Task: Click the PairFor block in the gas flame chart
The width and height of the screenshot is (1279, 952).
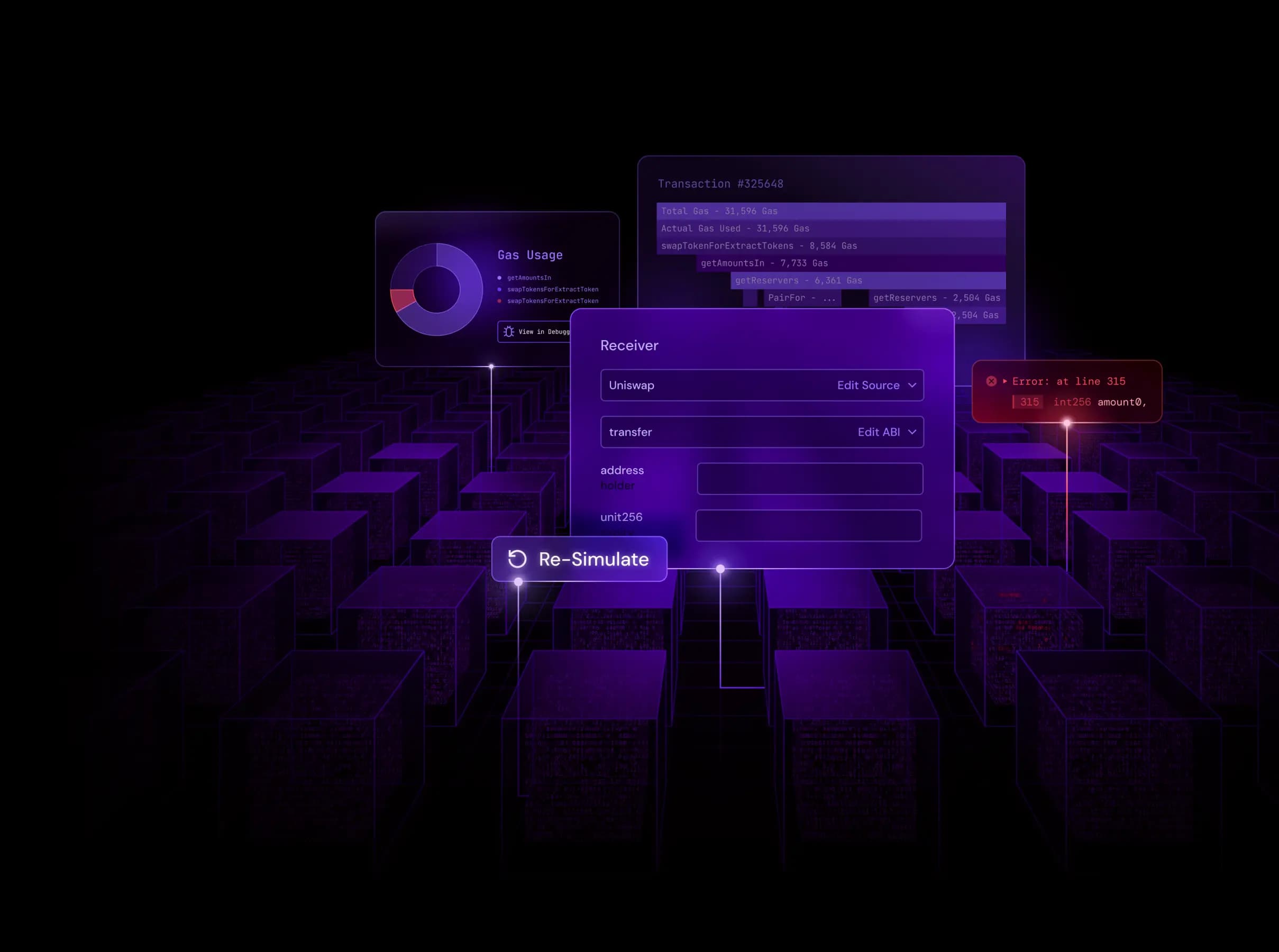Action: [802, 298]
